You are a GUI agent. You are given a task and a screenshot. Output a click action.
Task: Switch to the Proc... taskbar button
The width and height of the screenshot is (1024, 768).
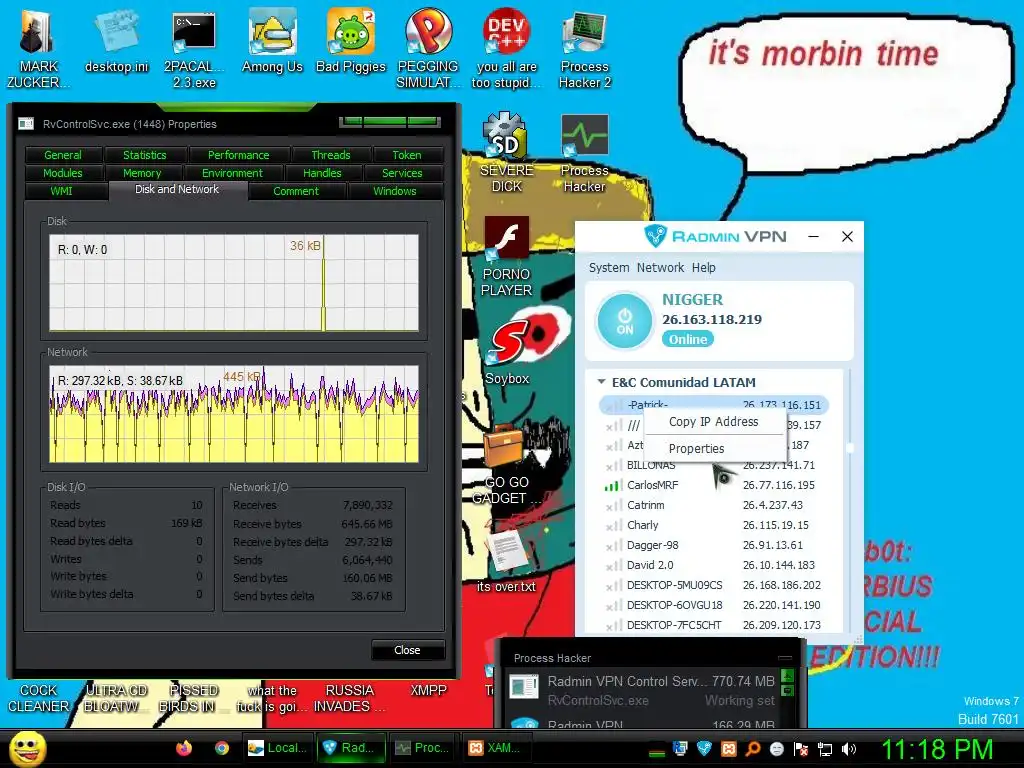point(424,748)
